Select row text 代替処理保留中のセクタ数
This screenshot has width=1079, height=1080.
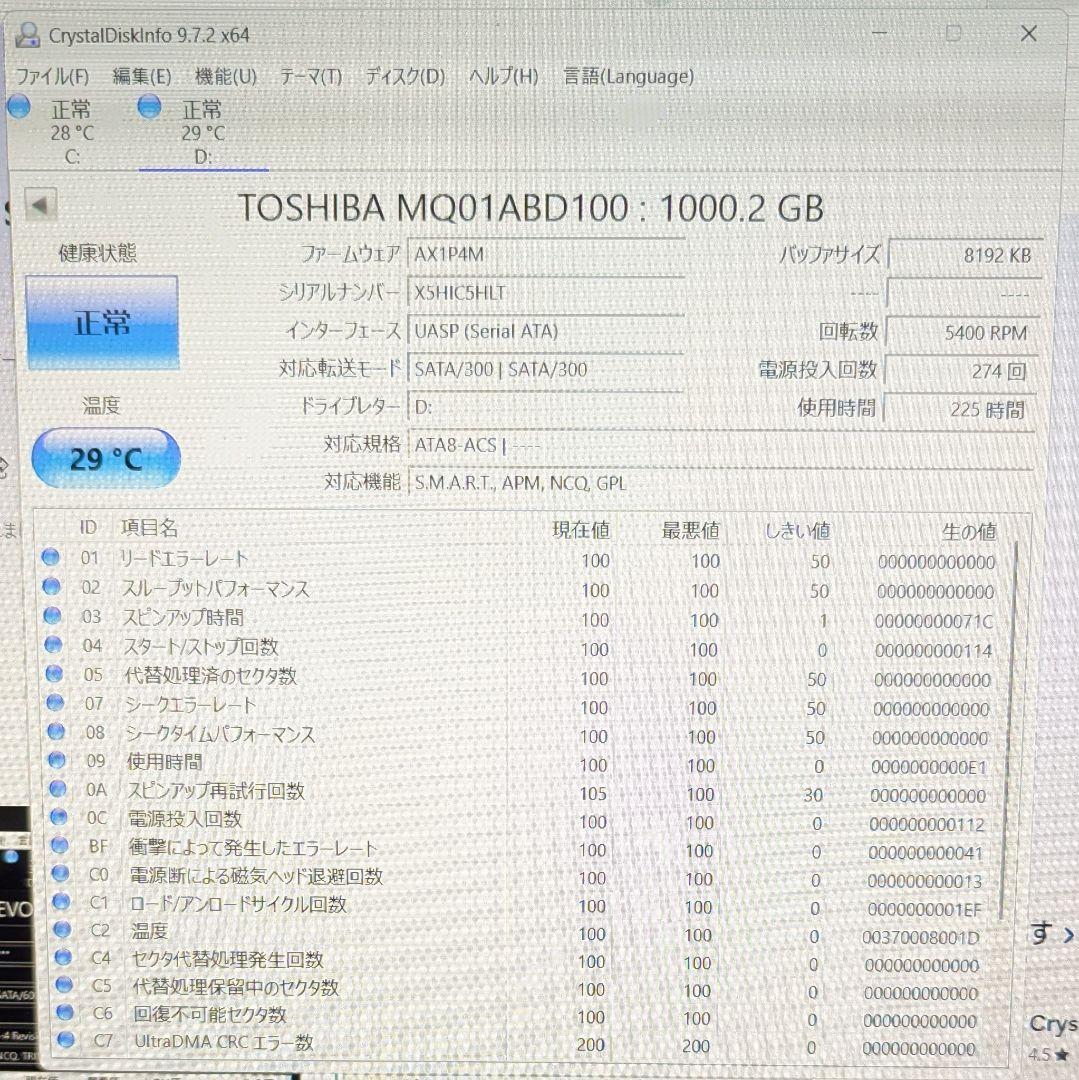pyautogui.click(x=235, y=988)
